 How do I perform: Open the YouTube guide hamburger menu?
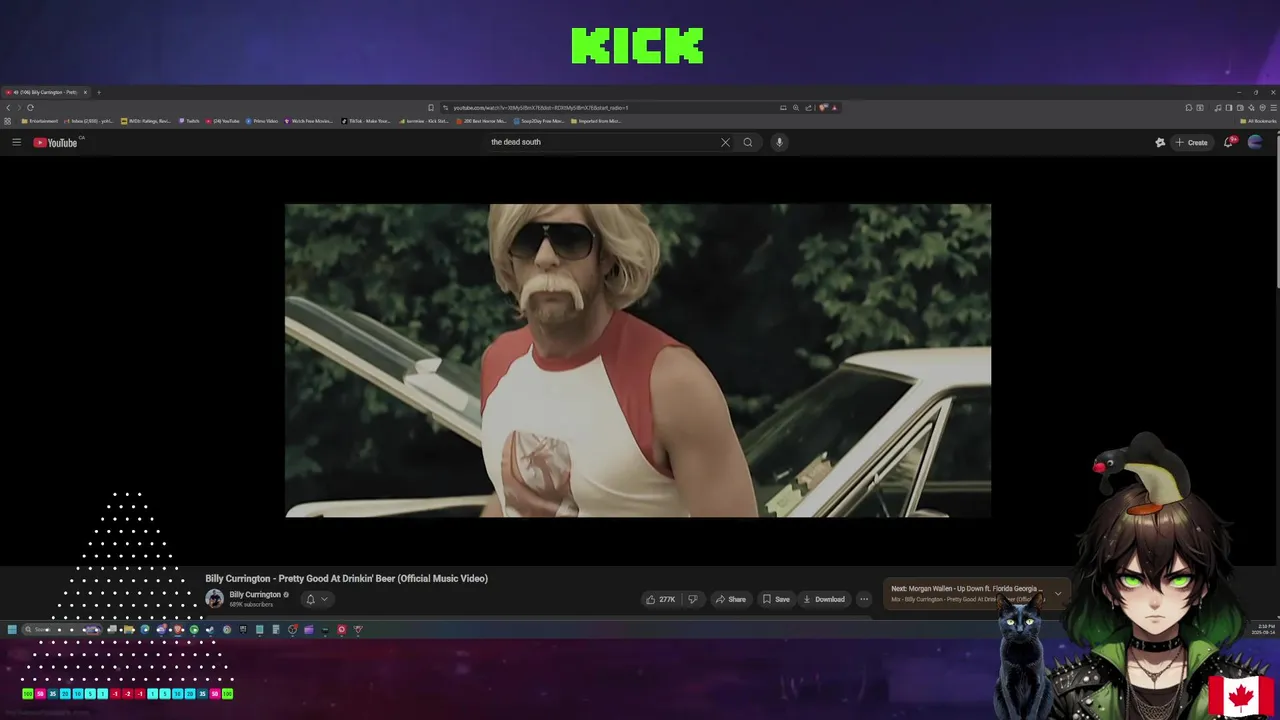point(16,142)
